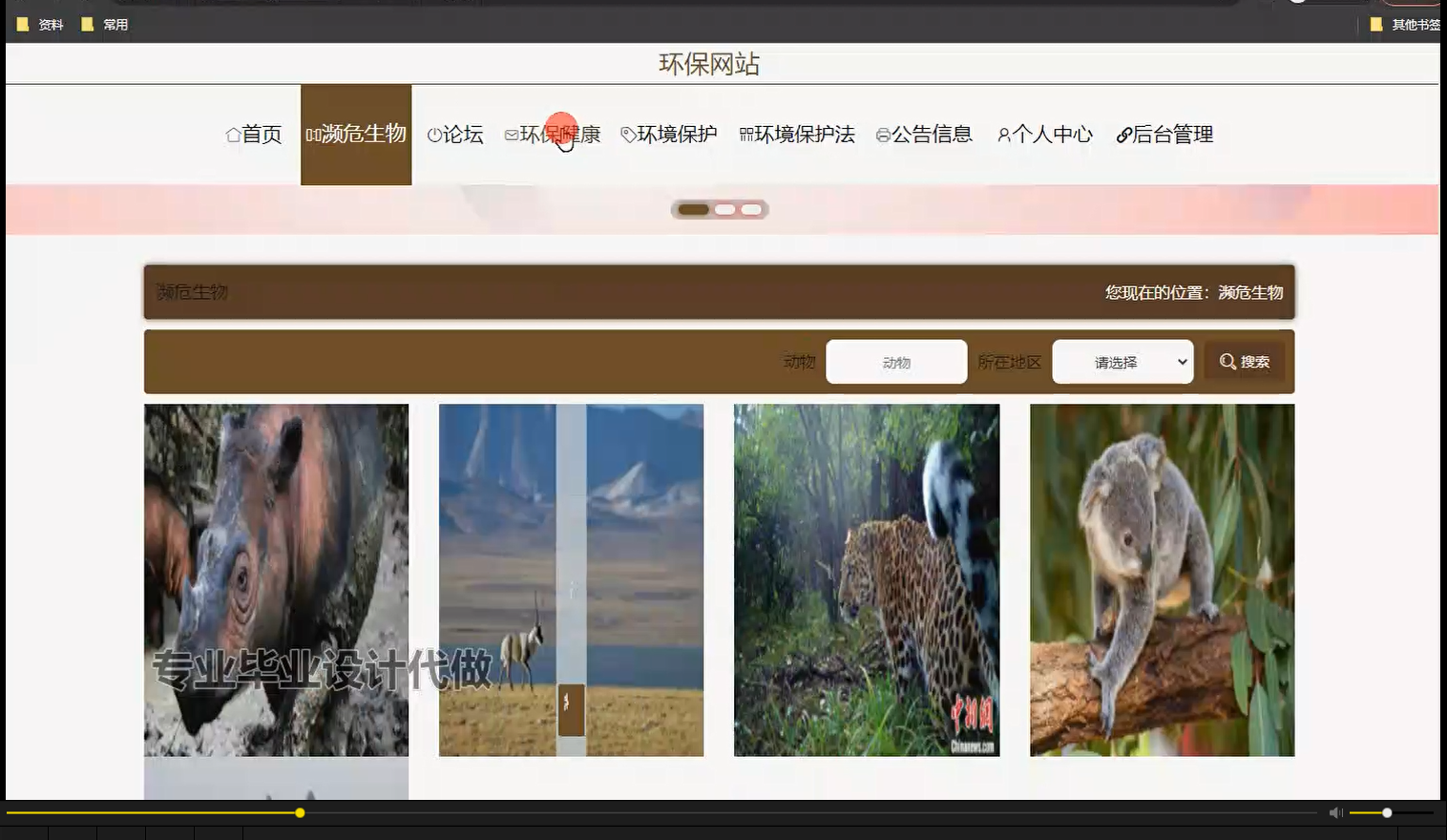Screen dimensions: 1447x840
Task: Open the Tibetan antelope image card
Action: [571, 580]
